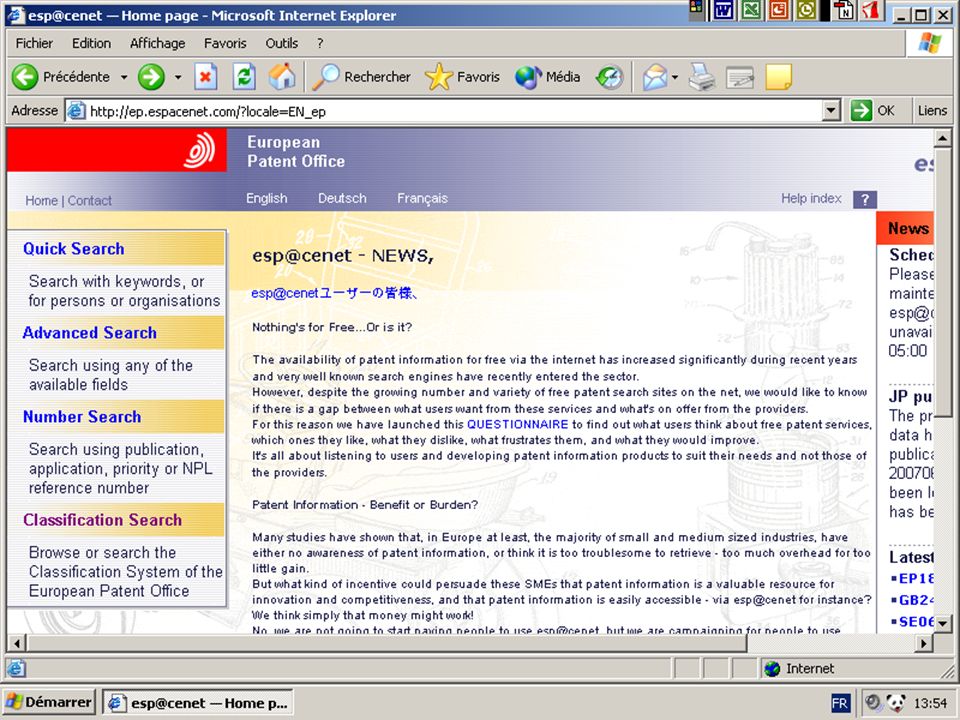Viewport: 960px width, 720px height.
Task: Click the OK go button beside address
Action: click(874, 111)
